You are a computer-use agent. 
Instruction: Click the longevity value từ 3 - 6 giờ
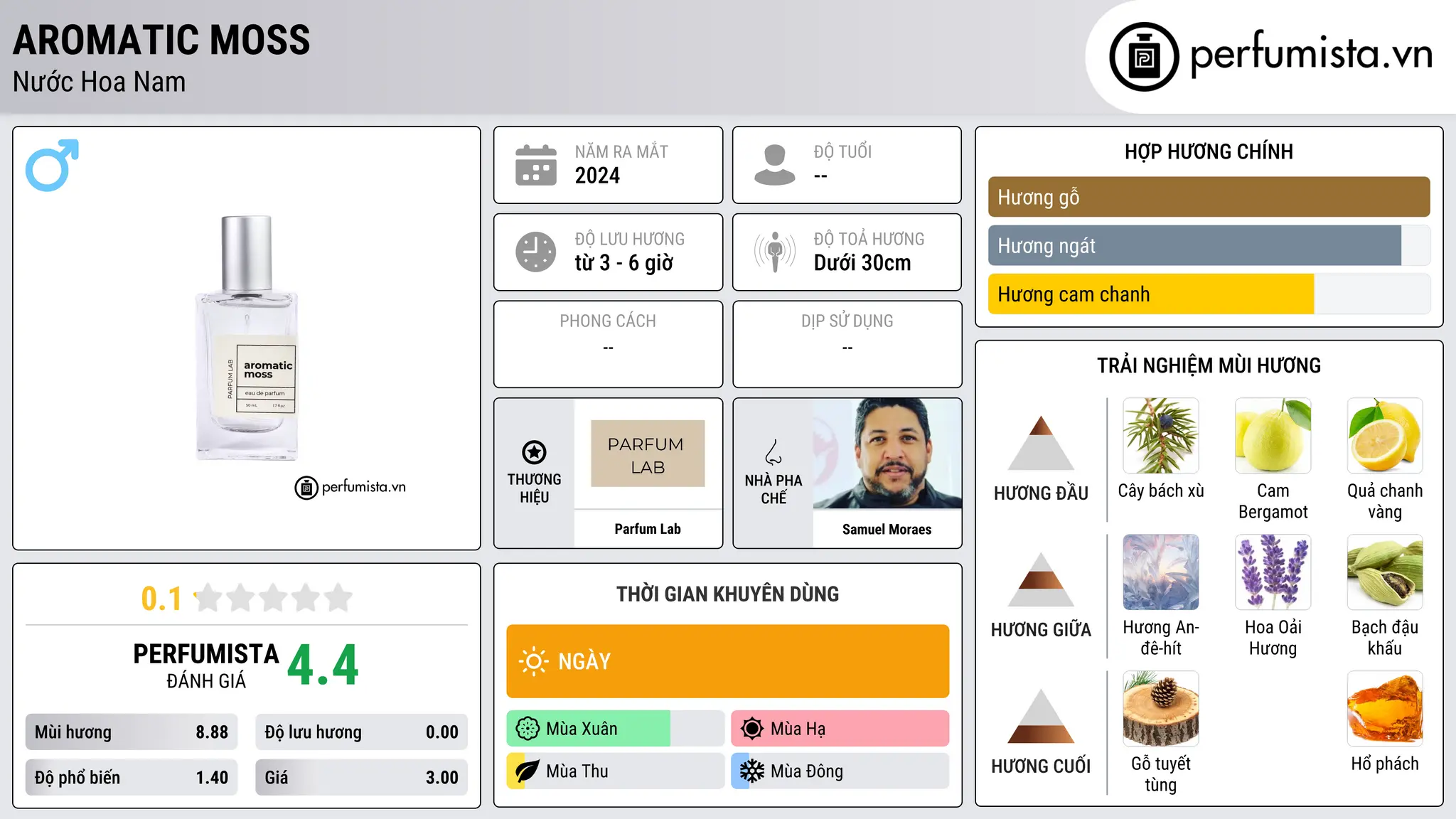coord(624,263)
